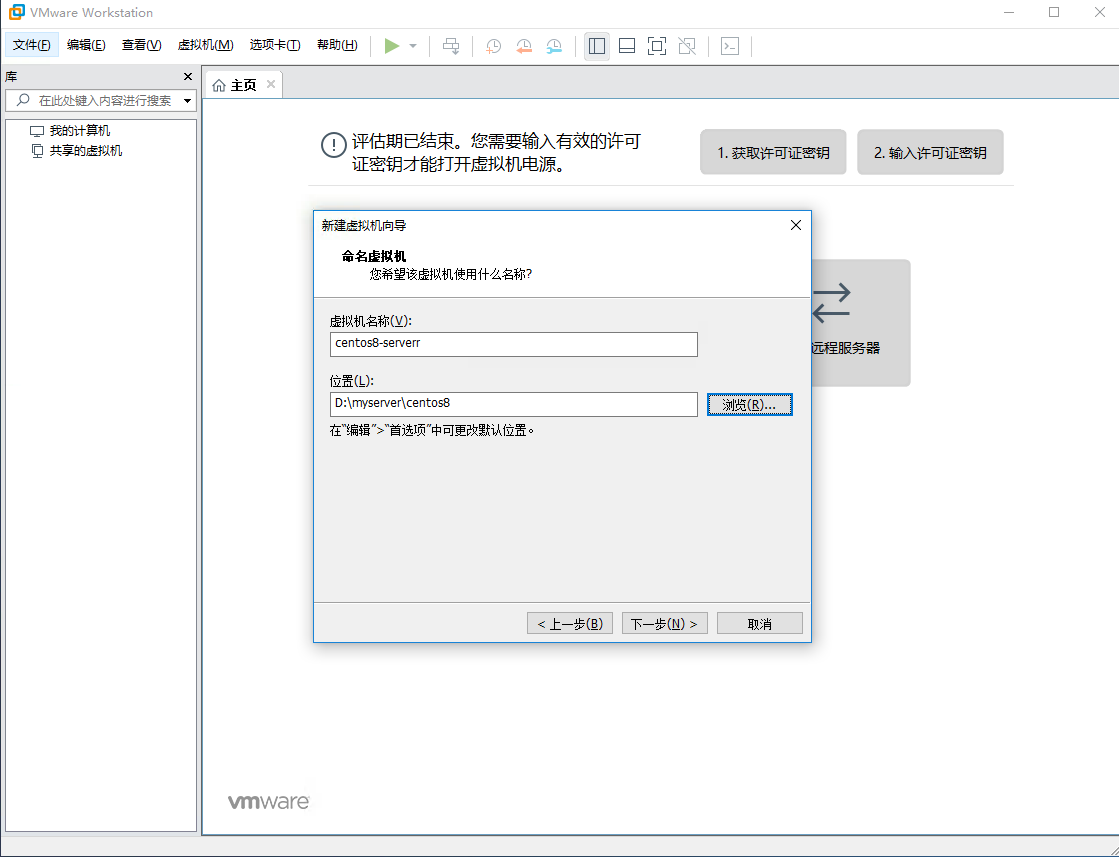Click the 共享的虚拟机 icon
The image size is (1119, 857).
(x=37, y=151)
